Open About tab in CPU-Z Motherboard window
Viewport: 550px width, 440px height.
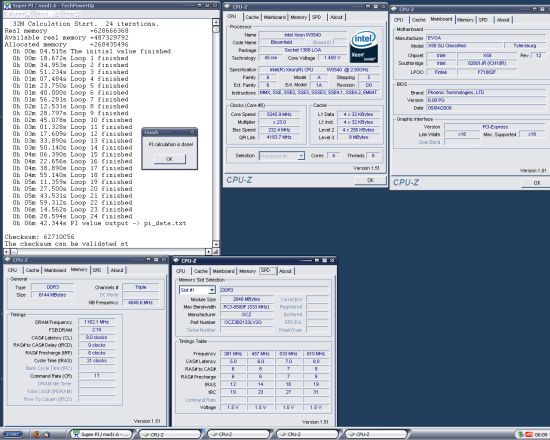click(x=503, y=20)
